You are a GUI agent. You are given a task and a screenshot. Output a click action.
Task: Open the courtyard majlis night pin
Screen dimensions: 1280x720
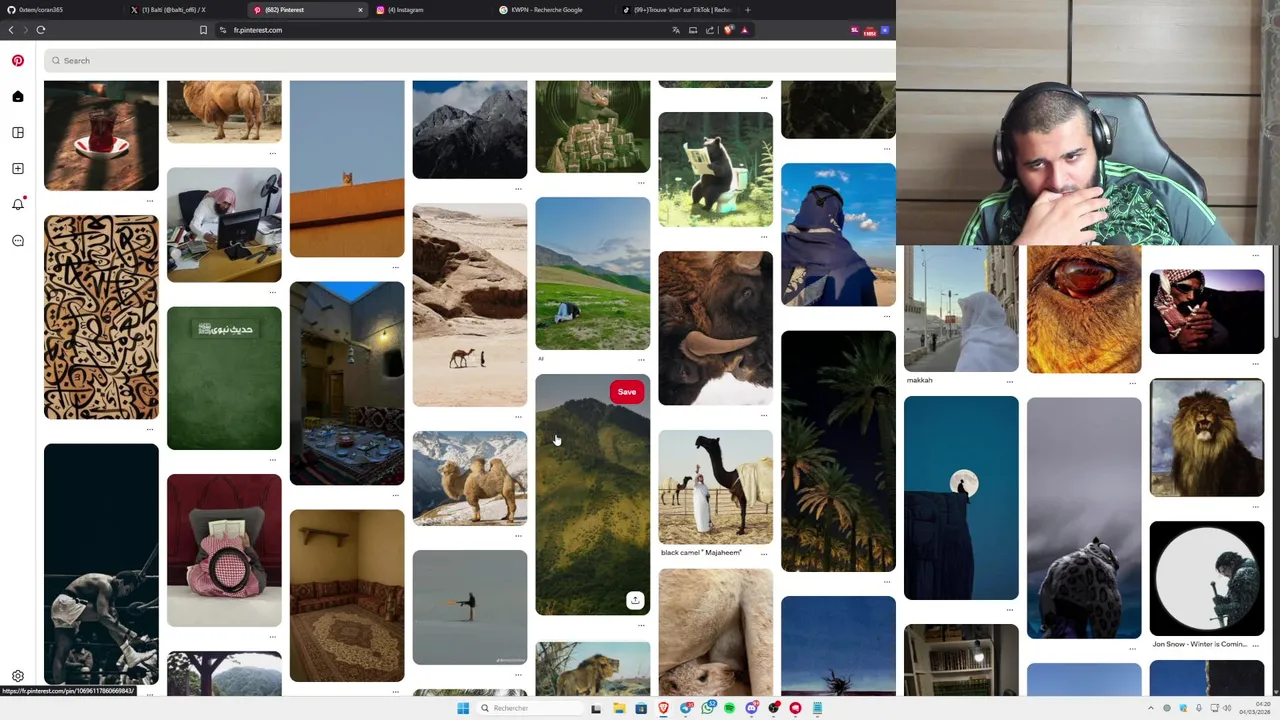[347, 383]
